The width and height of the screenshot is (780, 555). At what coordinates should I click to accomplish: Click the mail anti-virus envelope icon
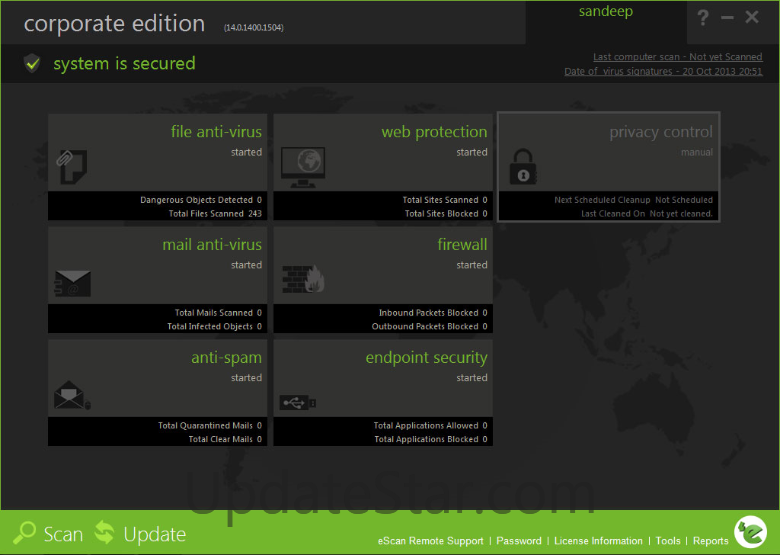tap(72, 281)
